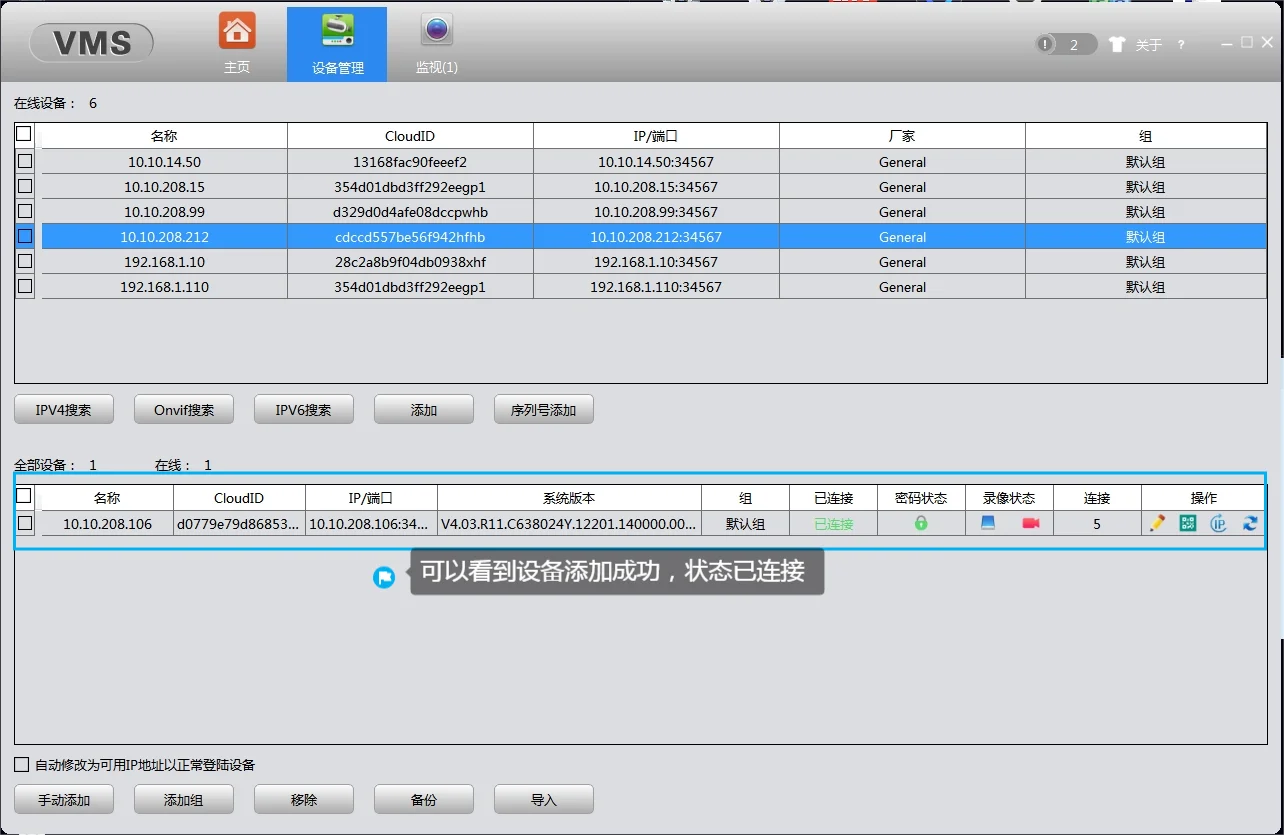This screenshot has height=835, width=1284.
Task: Open the 监视(1) monitor tab
Action: [436, 43]
